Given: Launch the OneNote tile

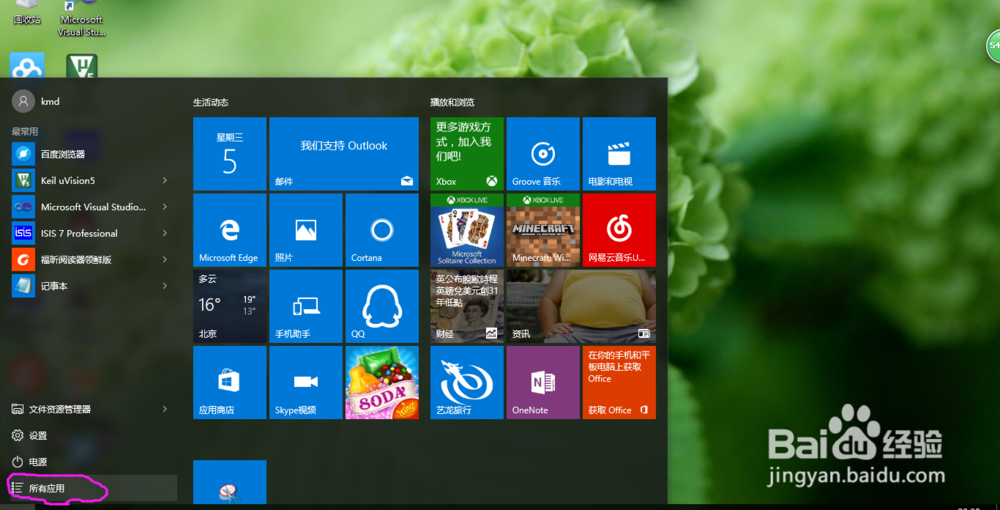Looking at the screenshot, I should [x=543, y=382].
